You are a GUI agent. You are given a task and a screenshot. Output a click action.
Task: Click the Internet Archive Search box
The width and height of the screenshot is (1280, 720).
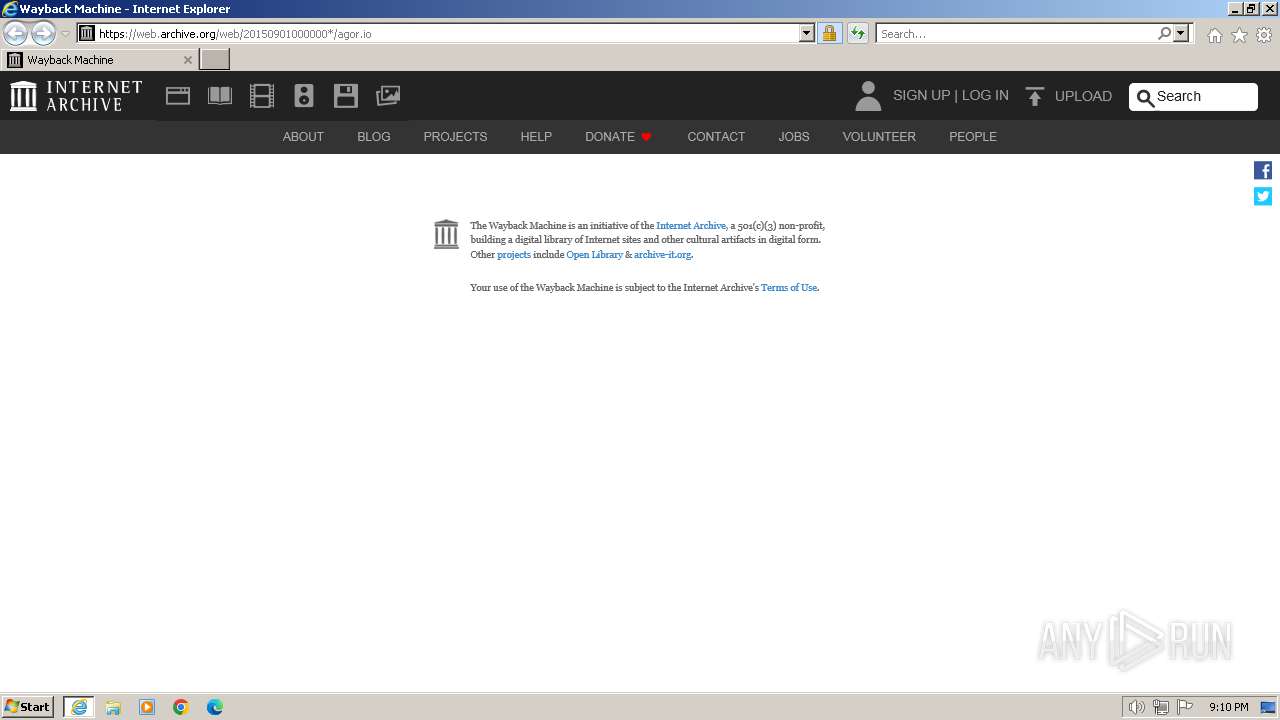point(1193,96)
